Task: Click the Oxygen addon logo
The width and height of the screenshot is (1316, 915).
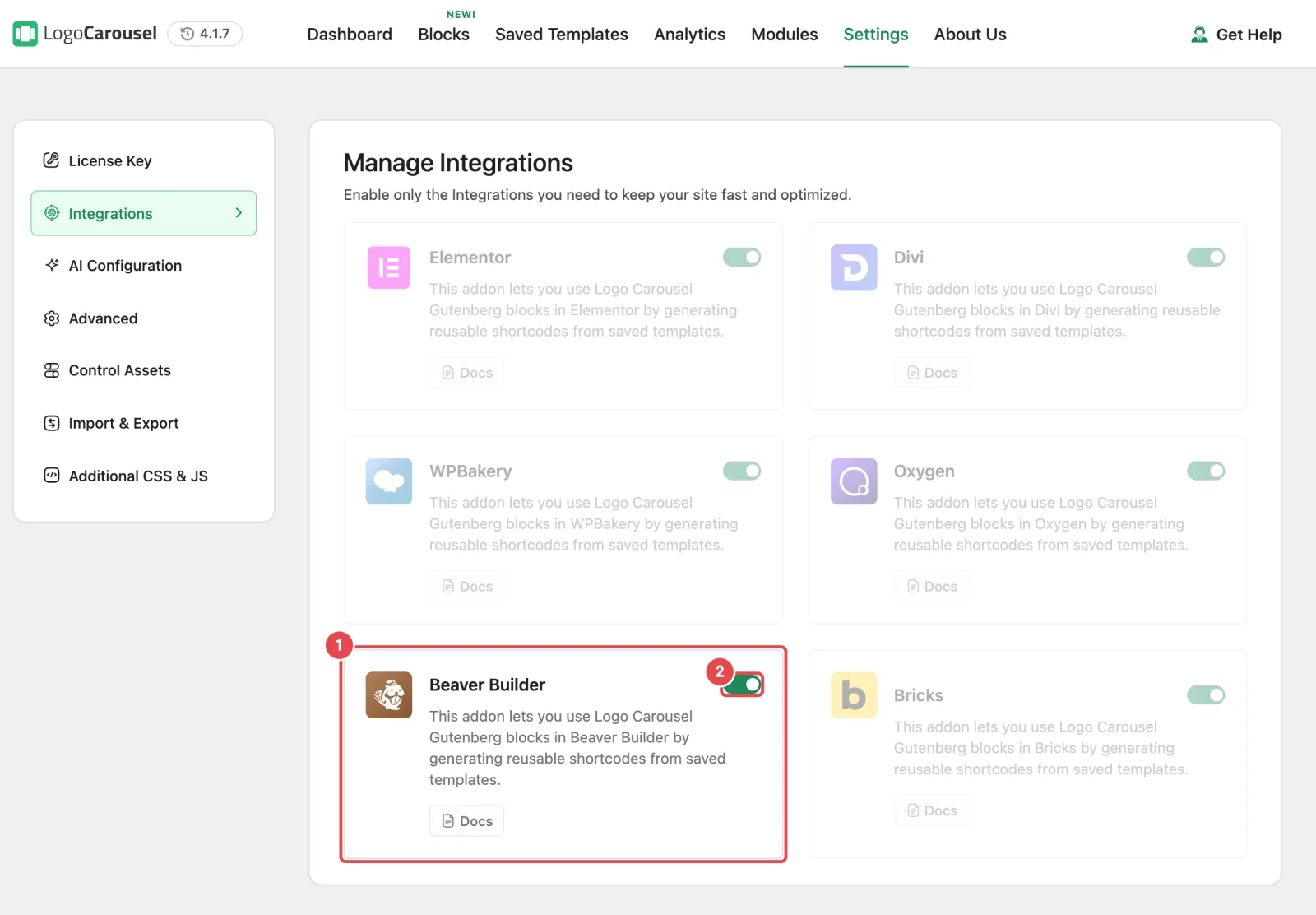Action: pyautogui.click(x=854, y=481)
